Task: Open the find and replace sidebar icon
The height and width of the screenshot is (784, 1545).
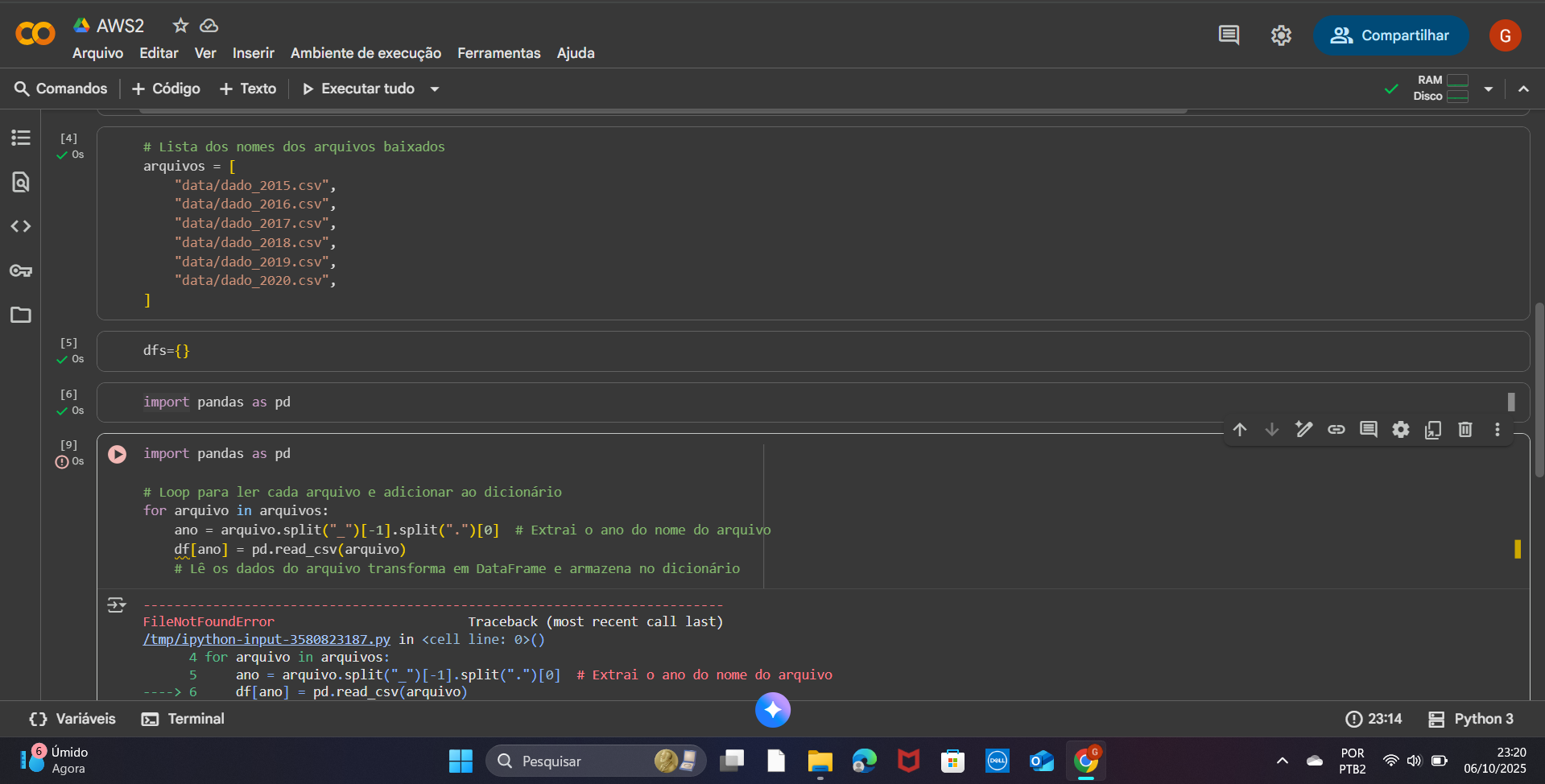Action: 21,182
